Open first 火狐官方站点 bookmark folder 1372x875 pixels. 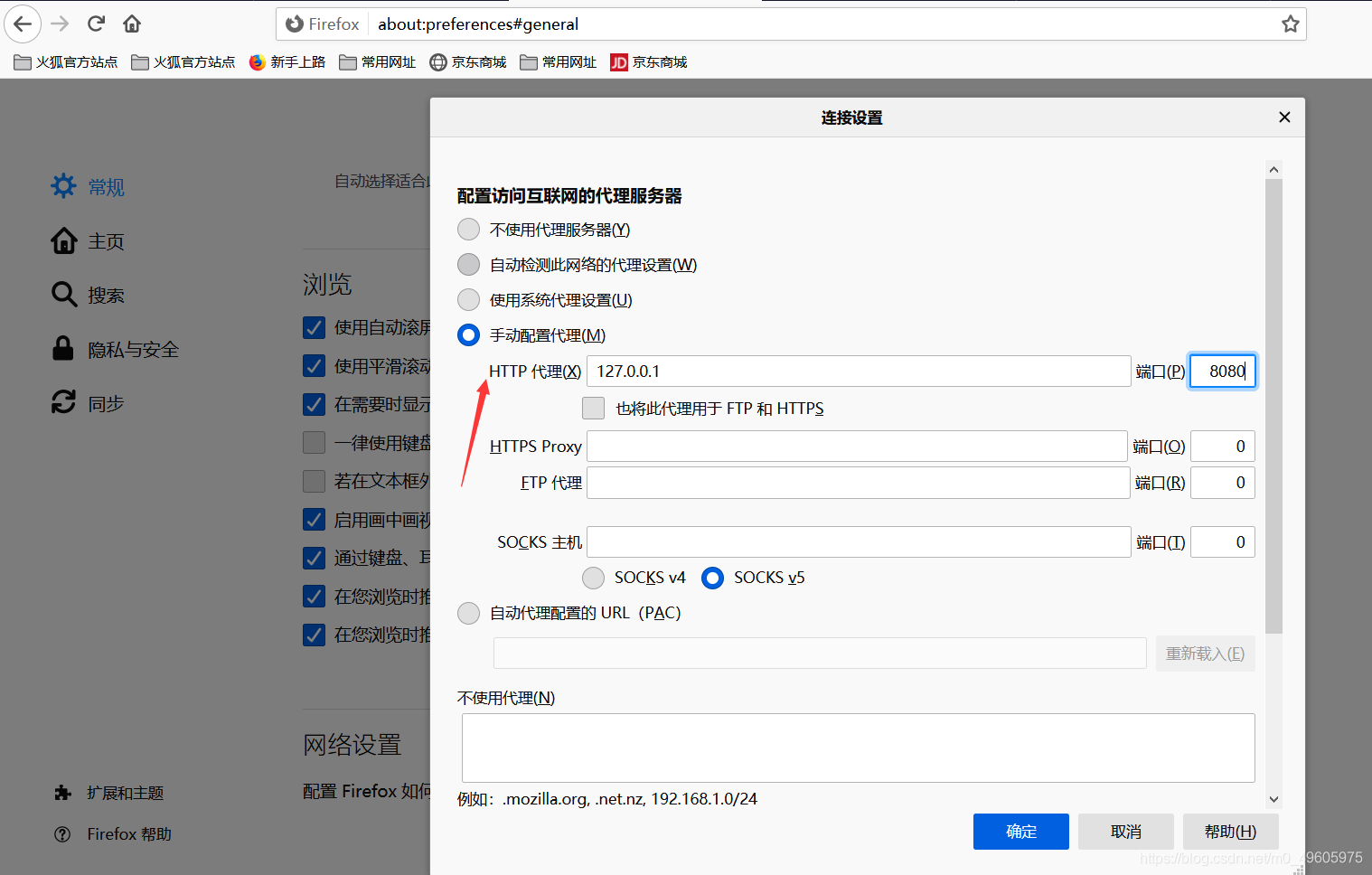point(66,62)
